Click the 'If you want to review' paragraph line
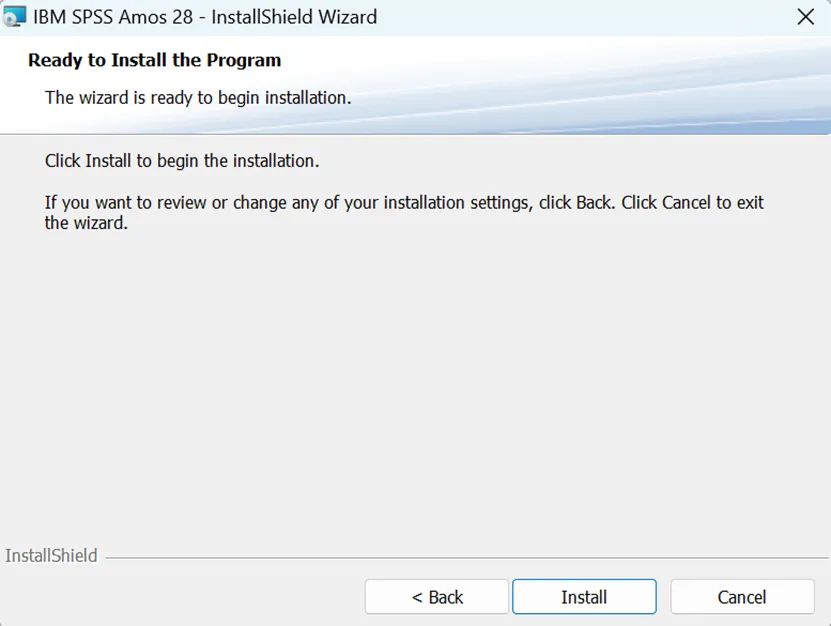 tap(404, 202)
